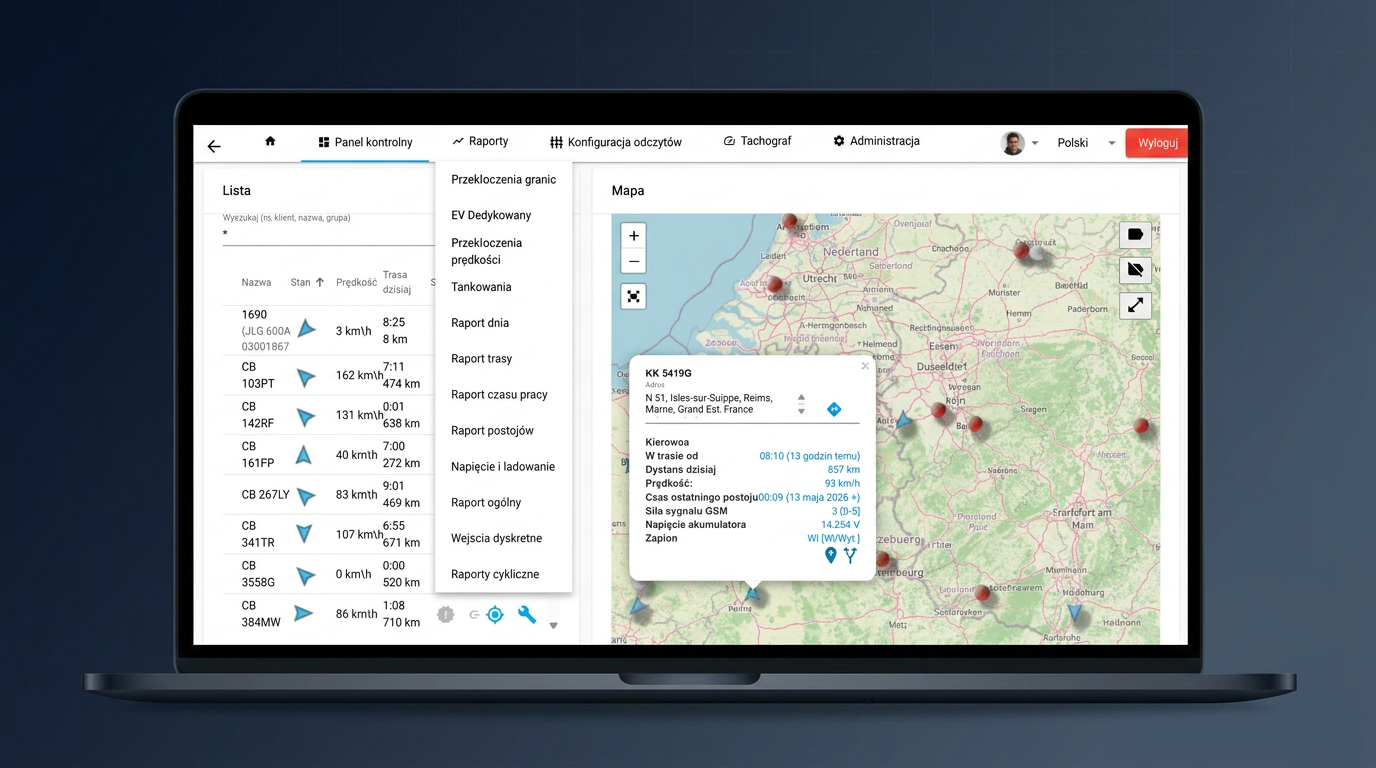Select Przekloczenia prędkości report
Image resolution: width=1376 pixels, height=768 pixels.
486,251
